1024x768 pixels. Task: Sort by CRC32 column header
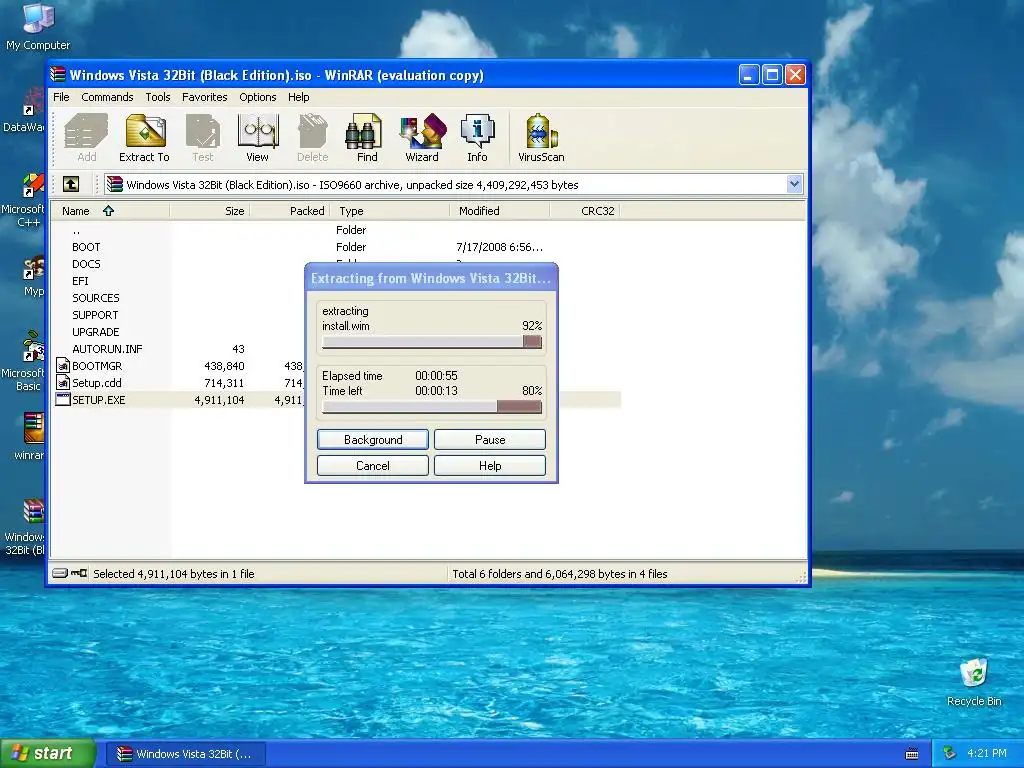point(584,211)
